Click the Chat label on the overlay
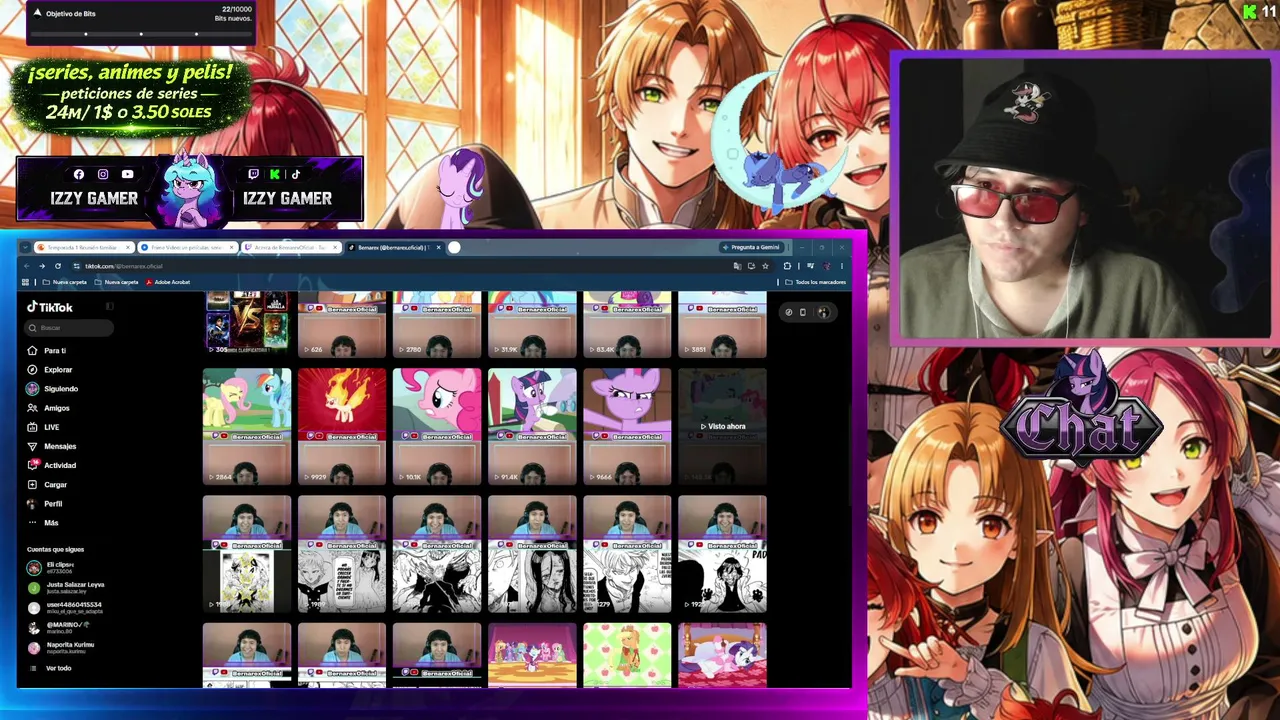1280x720 pixels. pyautogui.click(x=1081, y=428)
